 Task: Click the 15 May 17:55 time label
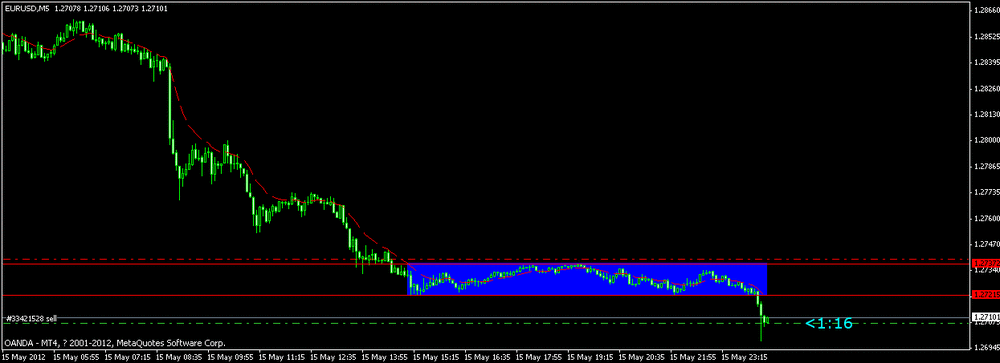(x=538, y=358)
